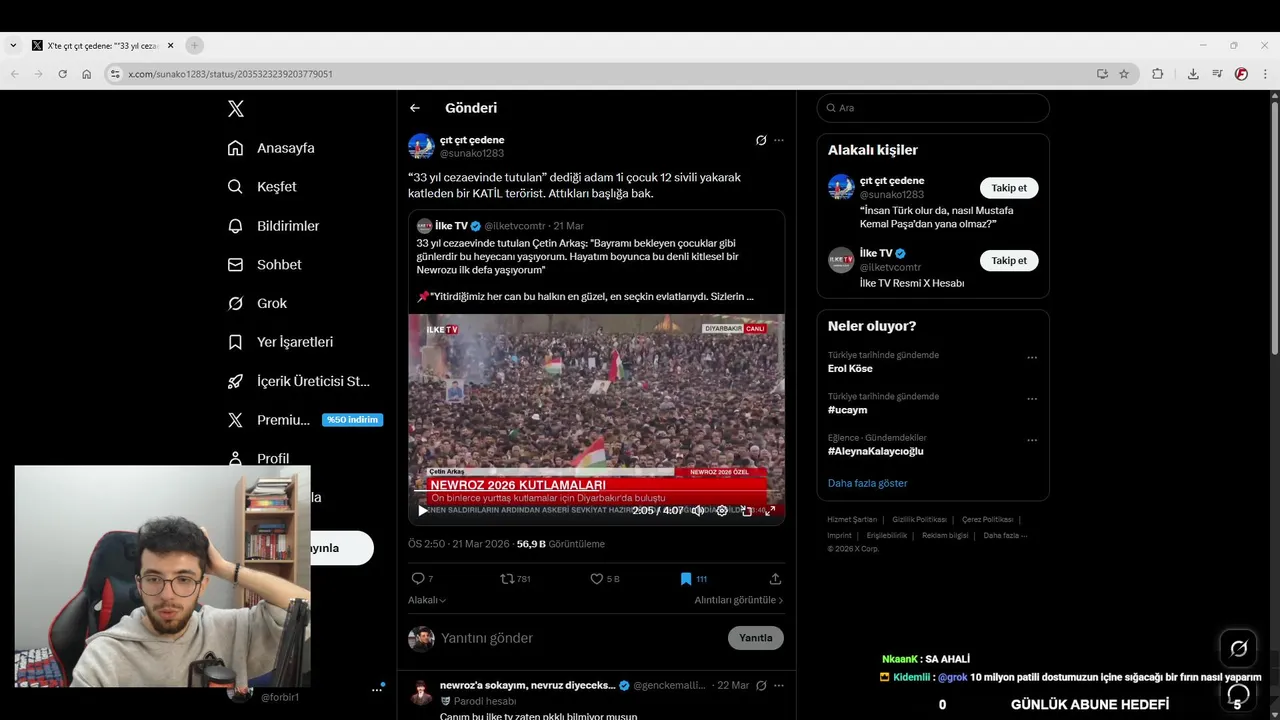Open more options on genckemalli reply
The height and width of the screenshot is (720, 1280).
click(779, 686)
